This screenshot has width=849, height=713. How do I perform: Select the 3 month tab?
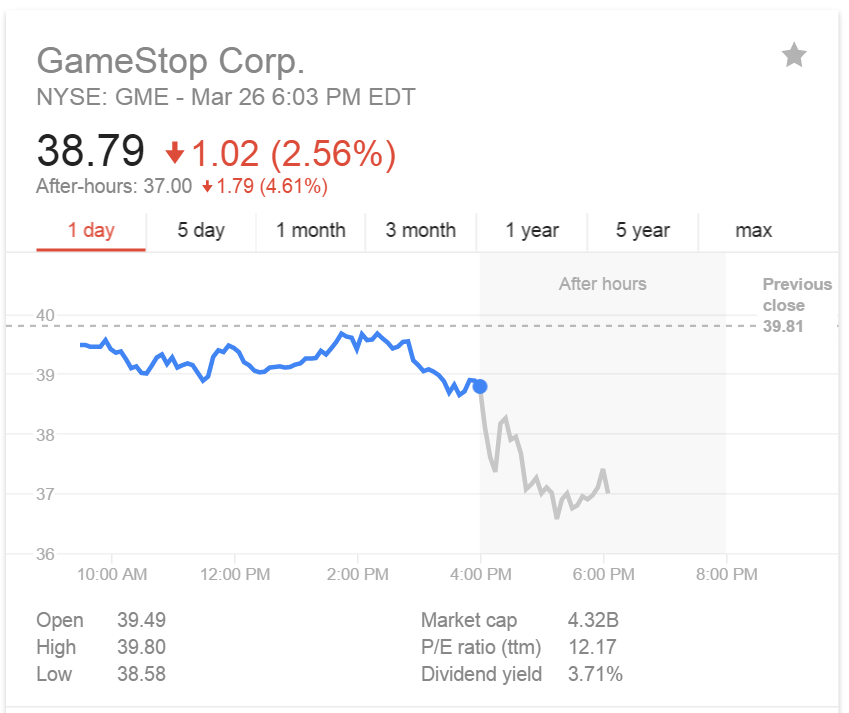[x=421, y=231]
